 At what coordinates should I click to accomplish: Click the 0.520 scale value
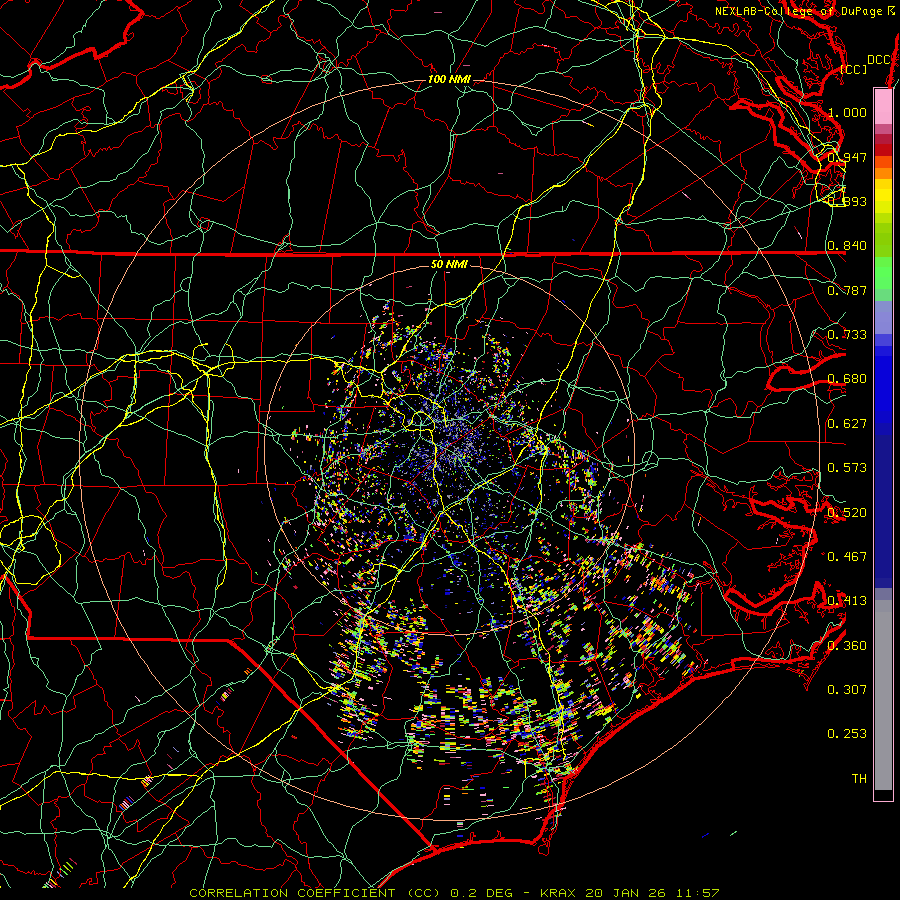pos(847,513)
